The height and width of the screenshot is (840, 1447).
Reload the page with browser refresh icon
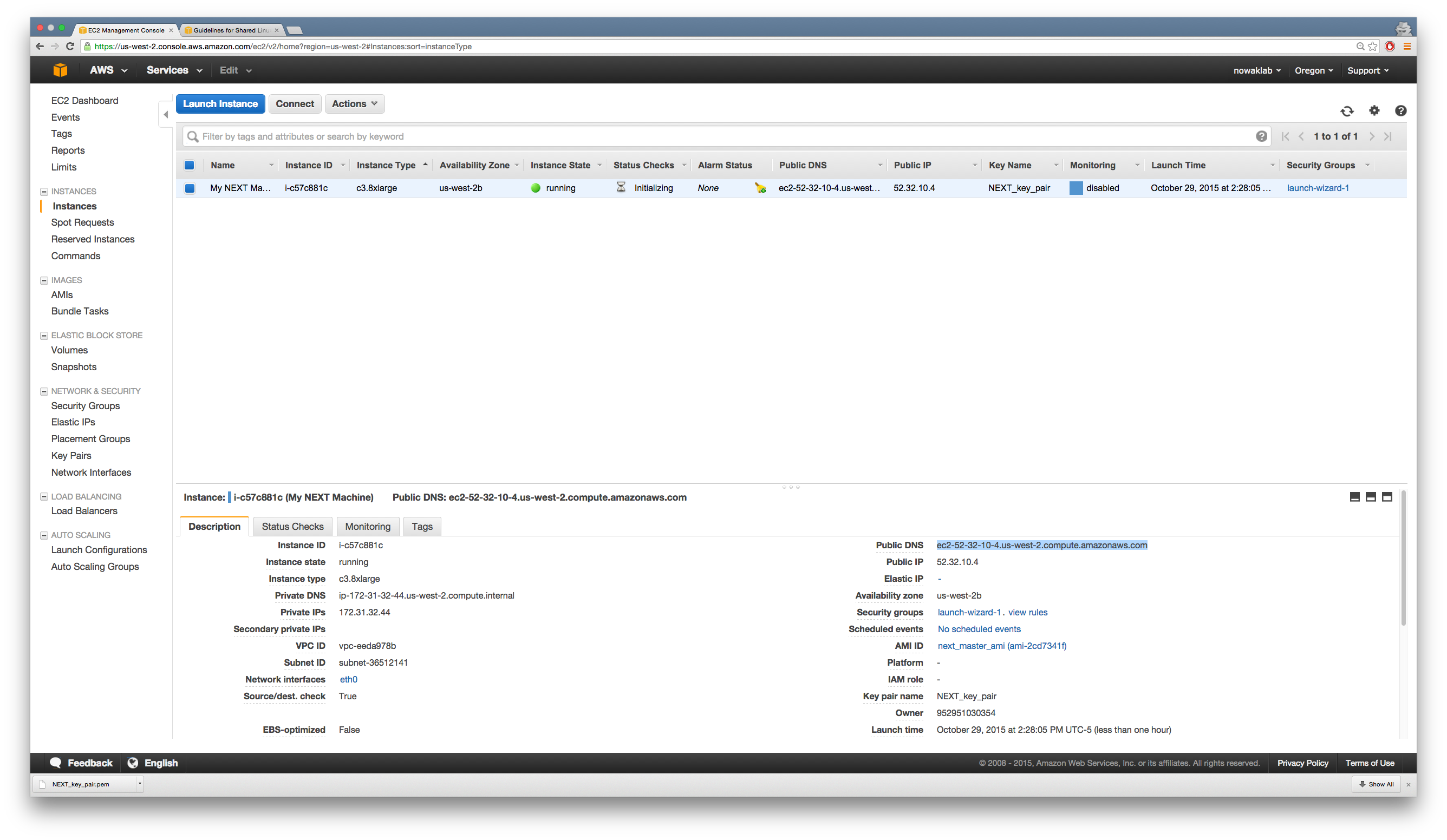[70, 47]
